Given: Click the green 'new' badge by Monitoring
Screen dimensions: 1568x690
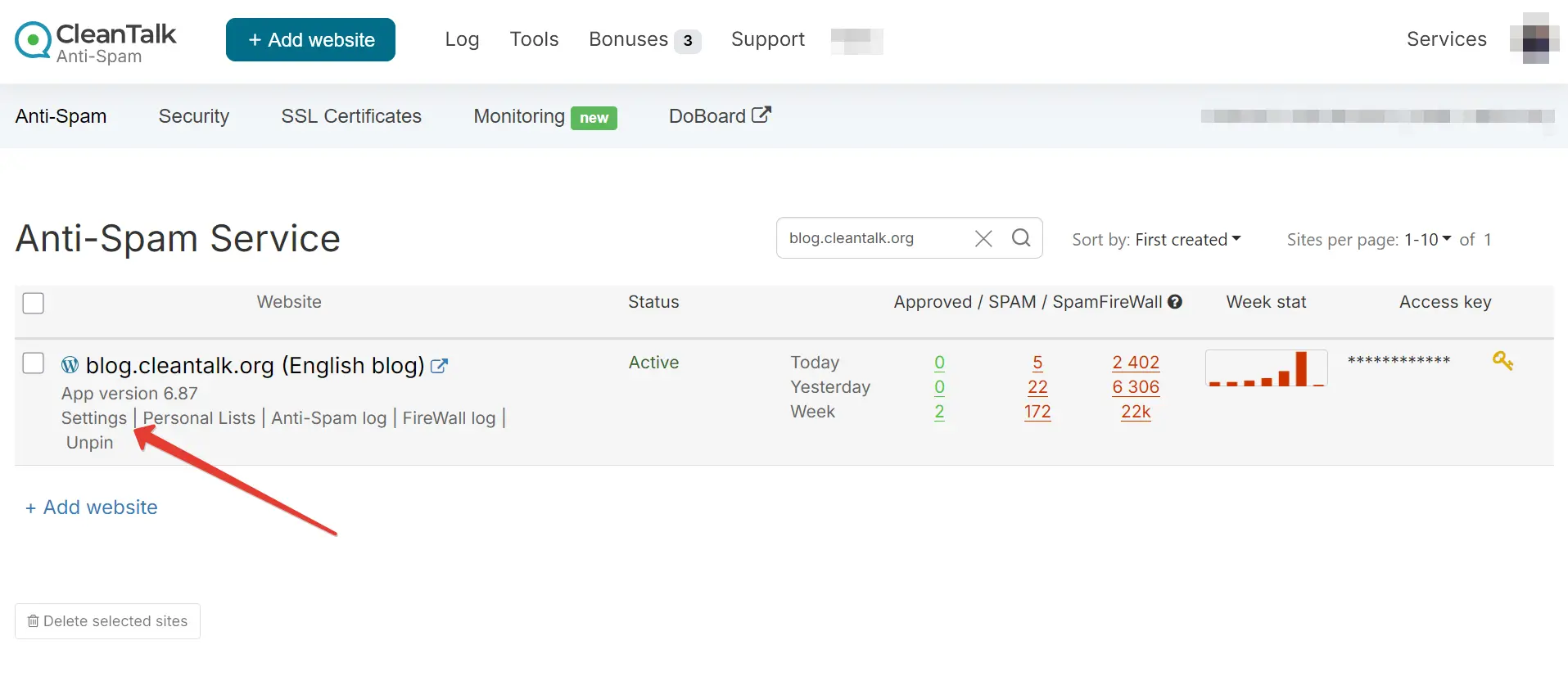Looking at the screenshot, I should tap(594, 118).
